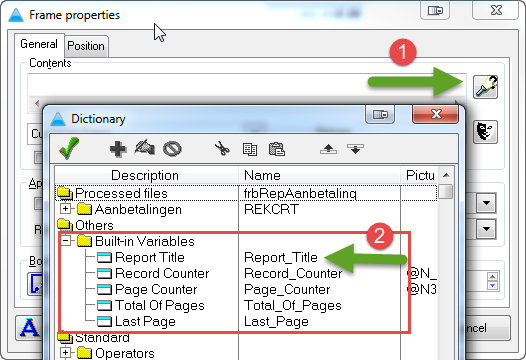Screen dimensions: 526x360
Task: Select the Record Counter tree item
Action: pos(162,273)
